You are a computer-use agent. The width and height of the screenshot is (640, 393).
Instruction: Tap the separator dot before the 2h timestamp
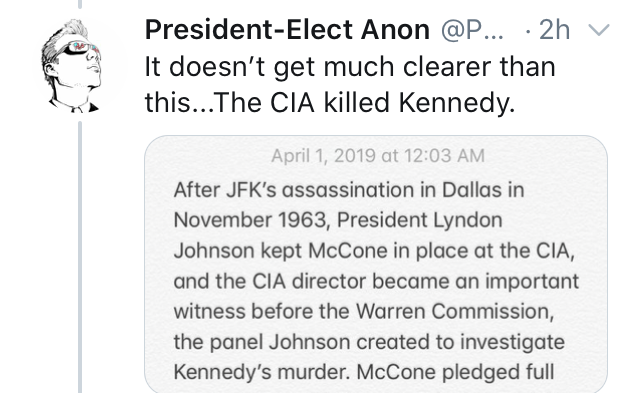tap(529, 31)
